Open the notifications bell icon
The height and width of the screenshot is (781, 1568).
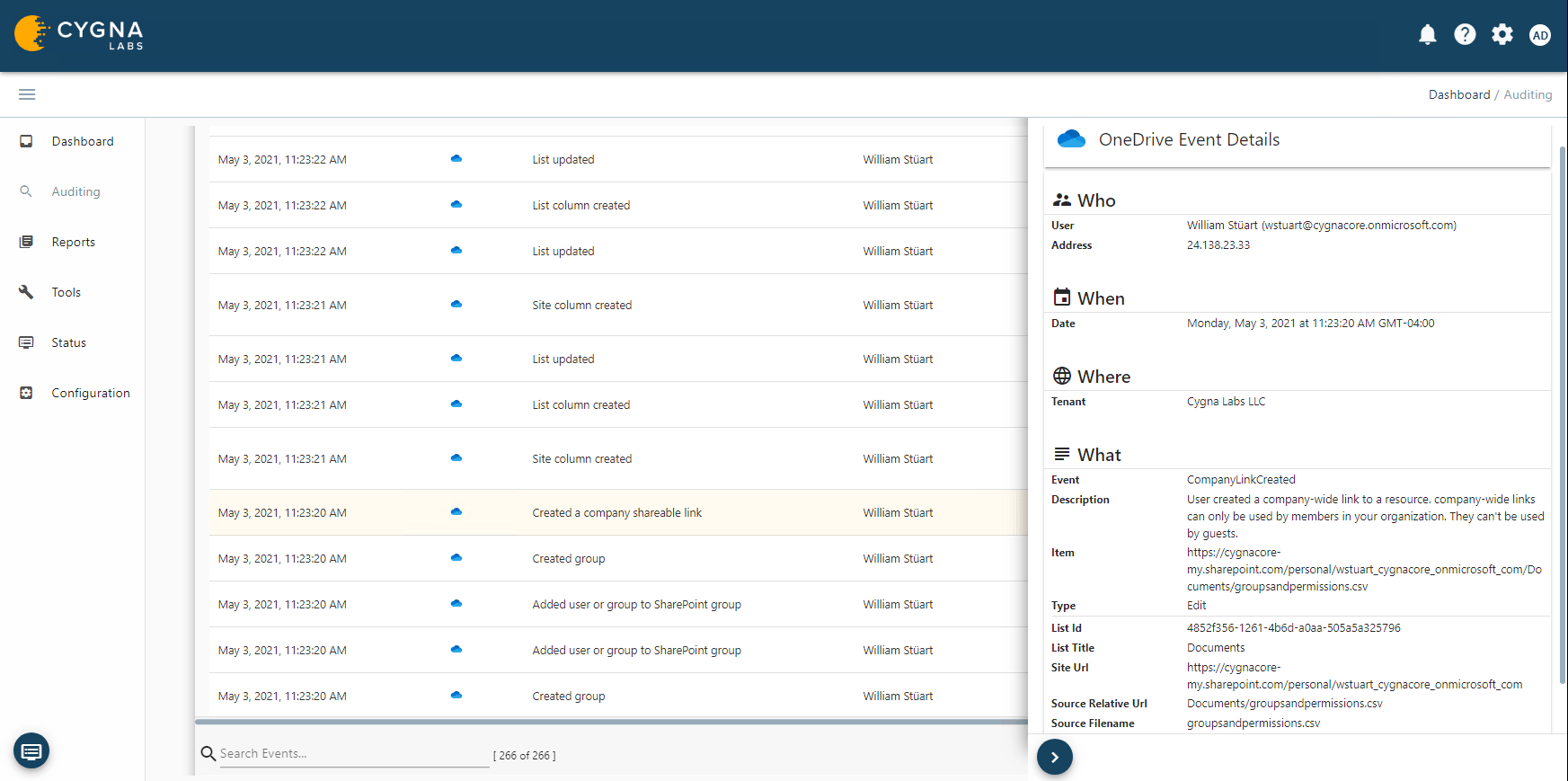coord(1427,35)
